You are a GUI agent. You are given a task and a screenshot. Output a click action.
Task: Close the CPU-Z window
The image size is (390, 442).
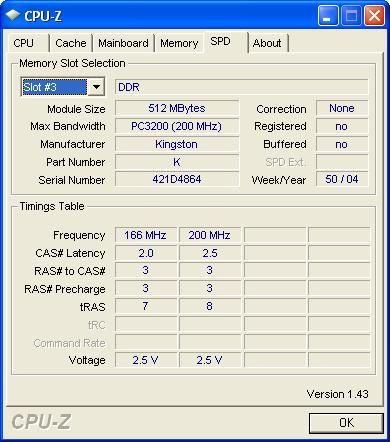[374, 16]
